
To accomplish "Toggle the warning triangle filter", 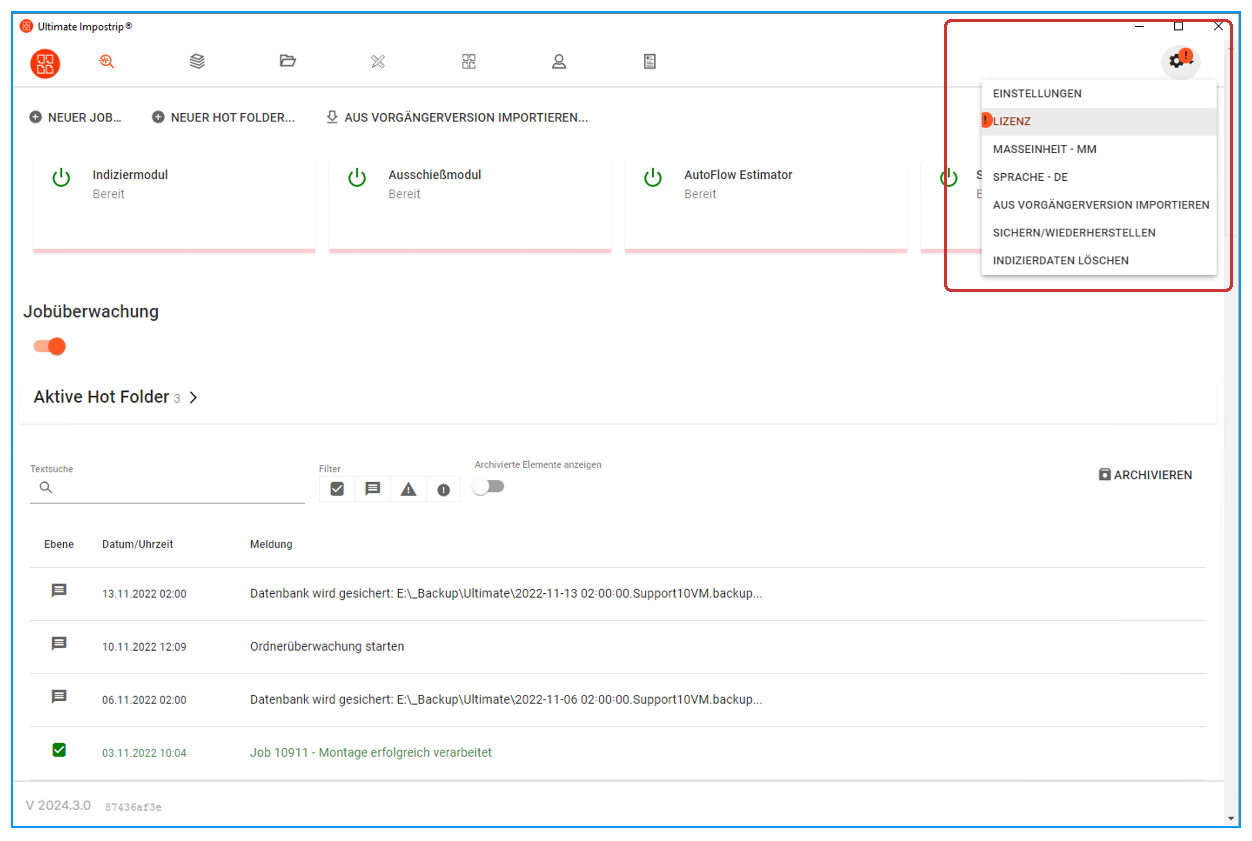I will [x=408, y=489].
